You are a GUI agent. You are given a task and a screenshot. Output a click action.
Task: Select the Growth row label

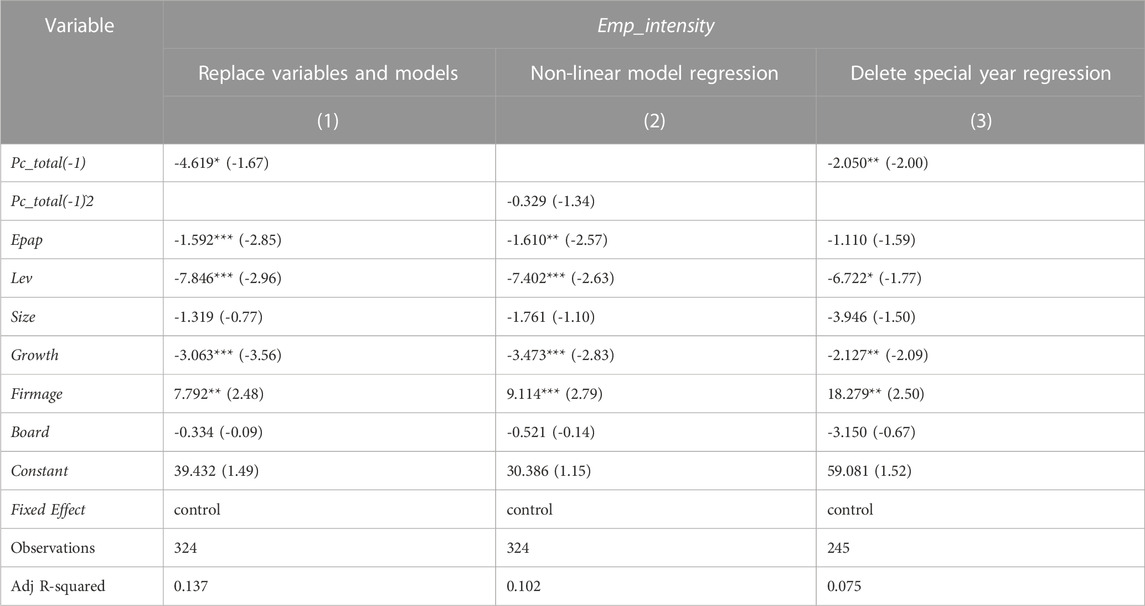34,356
